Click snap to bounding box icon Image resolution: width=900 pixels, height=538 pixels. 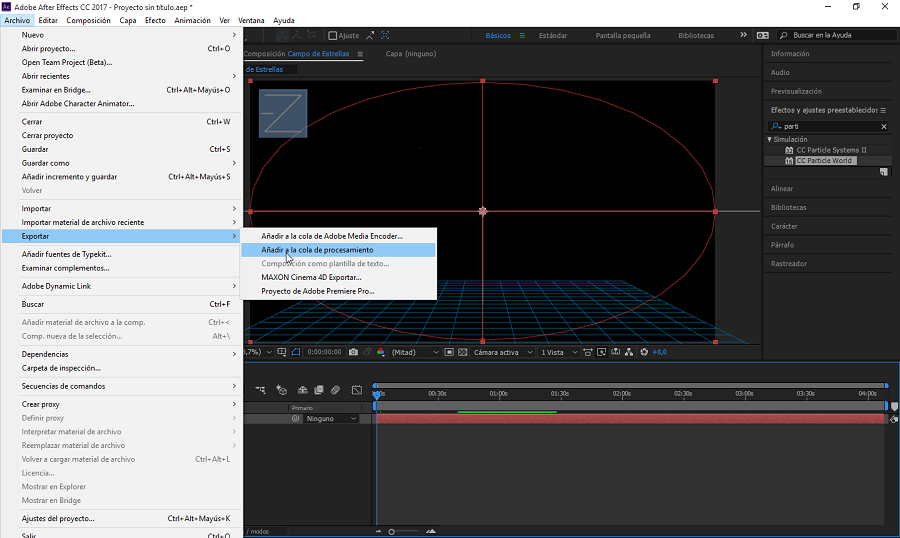tap(385, 36)
